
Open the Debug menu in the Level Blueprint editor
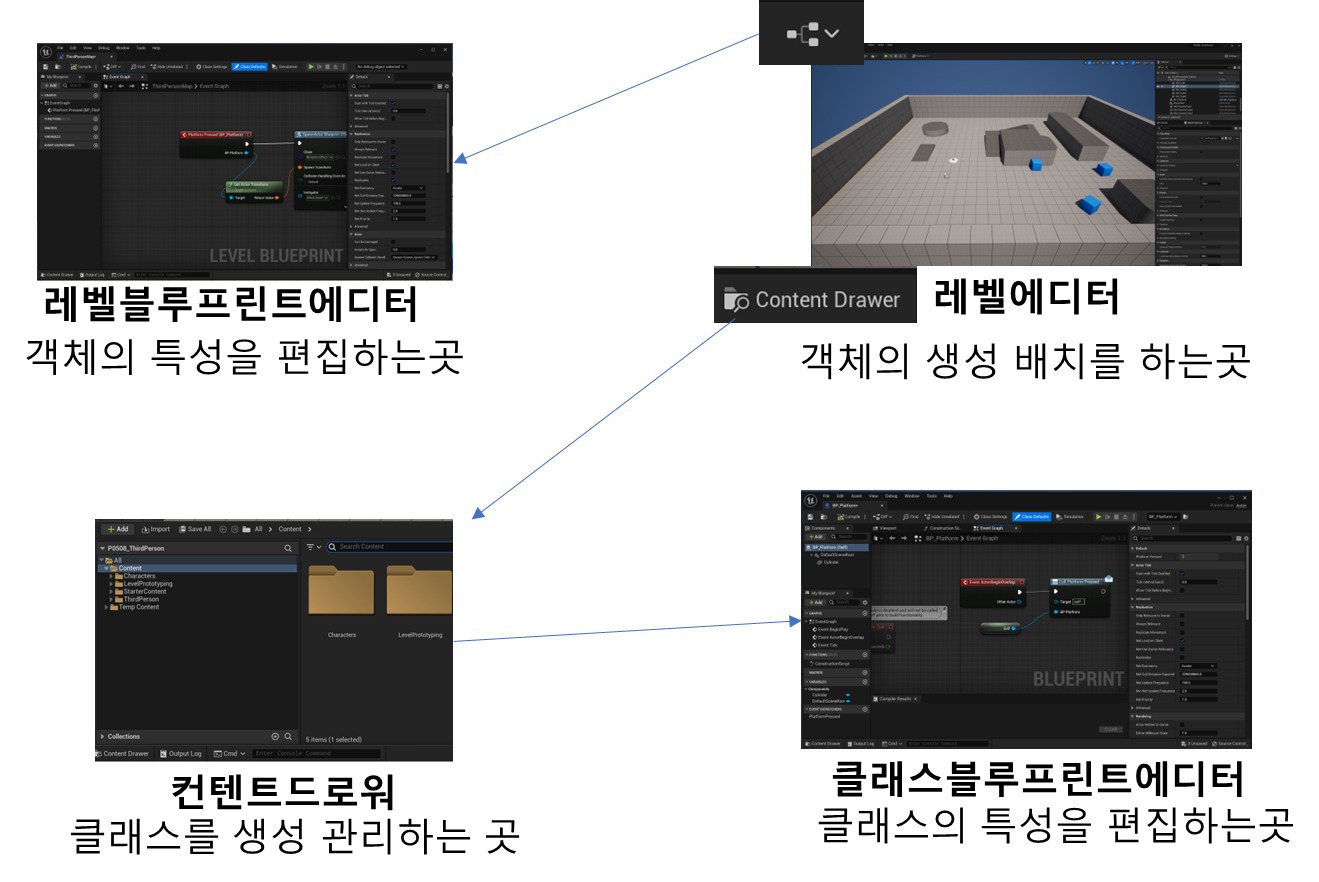(x=105, y=47)
